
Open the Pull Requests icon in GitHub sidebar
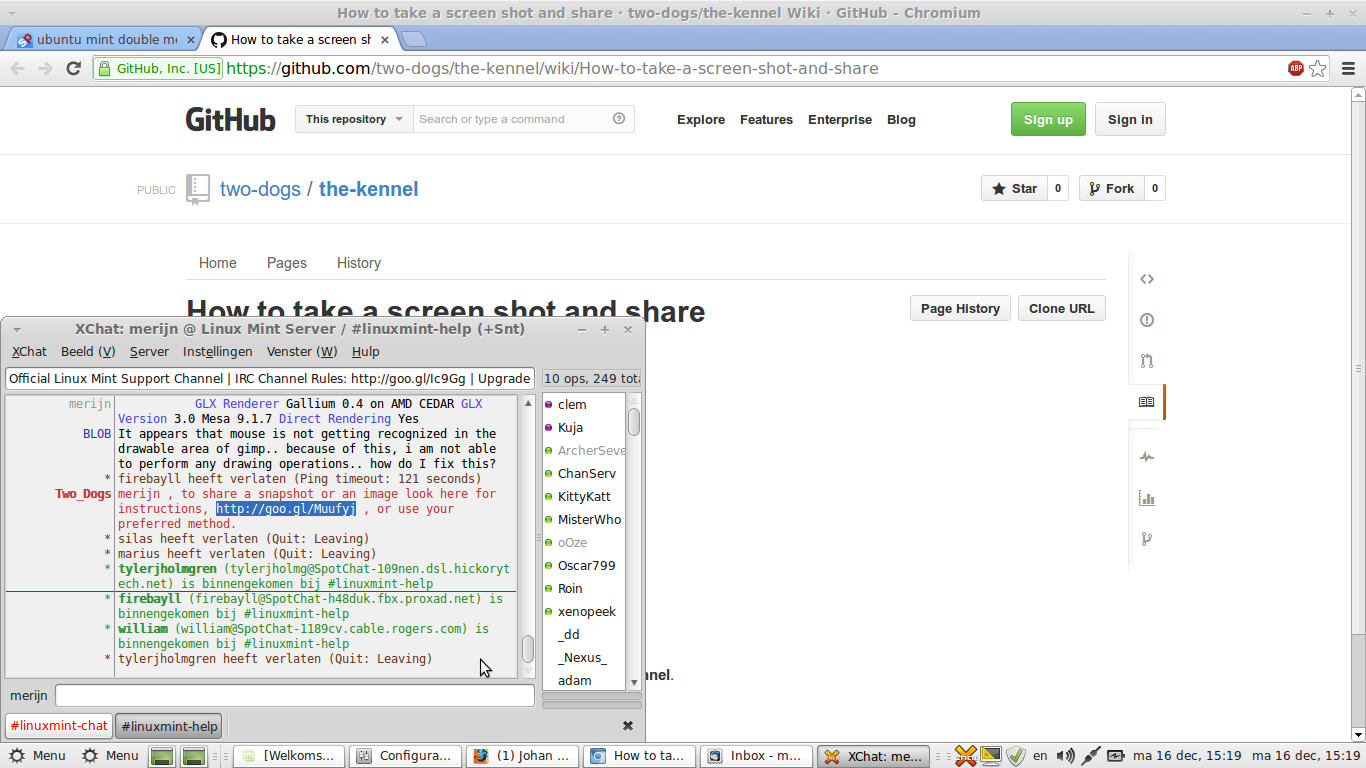1147,361
